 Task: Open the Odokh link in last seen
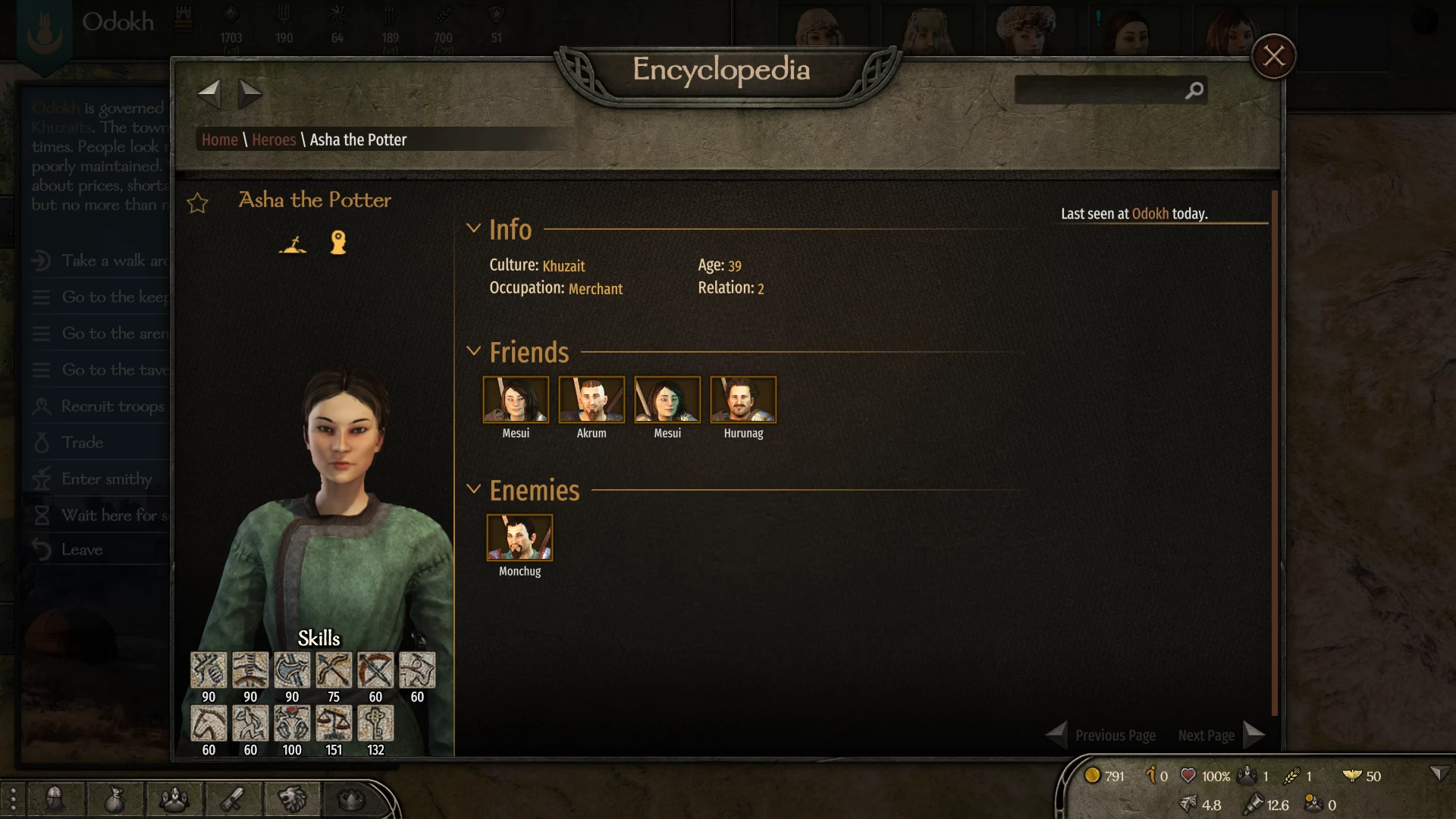tap(1150, 214)
